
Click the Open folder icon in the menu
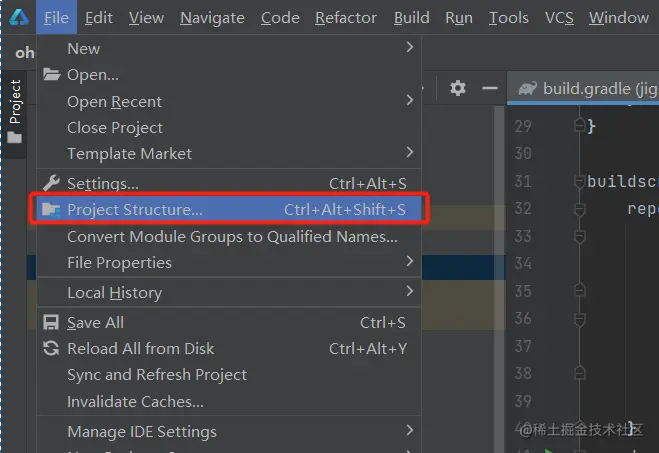[51, 75]
